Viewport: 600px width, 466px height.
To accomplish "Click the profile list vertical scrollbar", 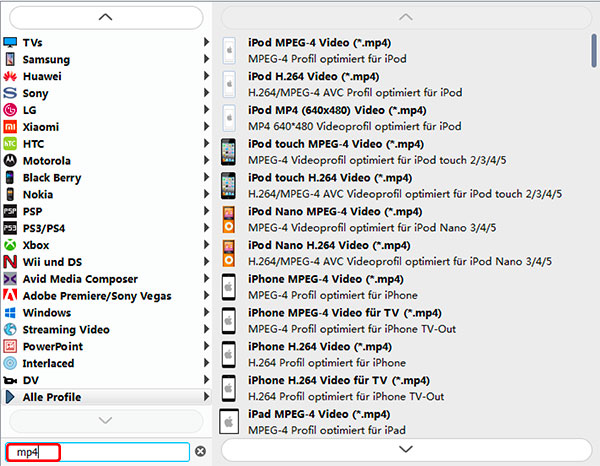I will 594,51.
